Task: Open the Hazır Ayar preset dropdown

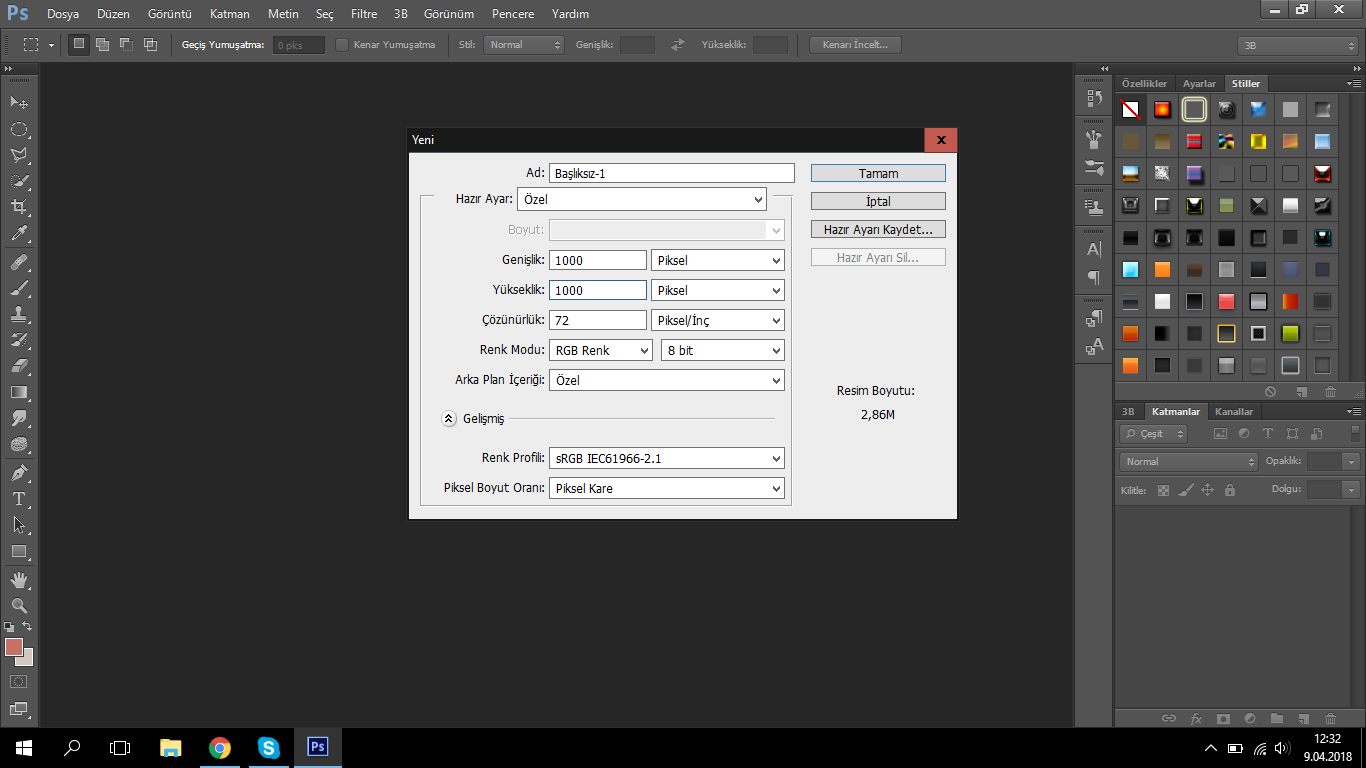Action: point(641,199)
